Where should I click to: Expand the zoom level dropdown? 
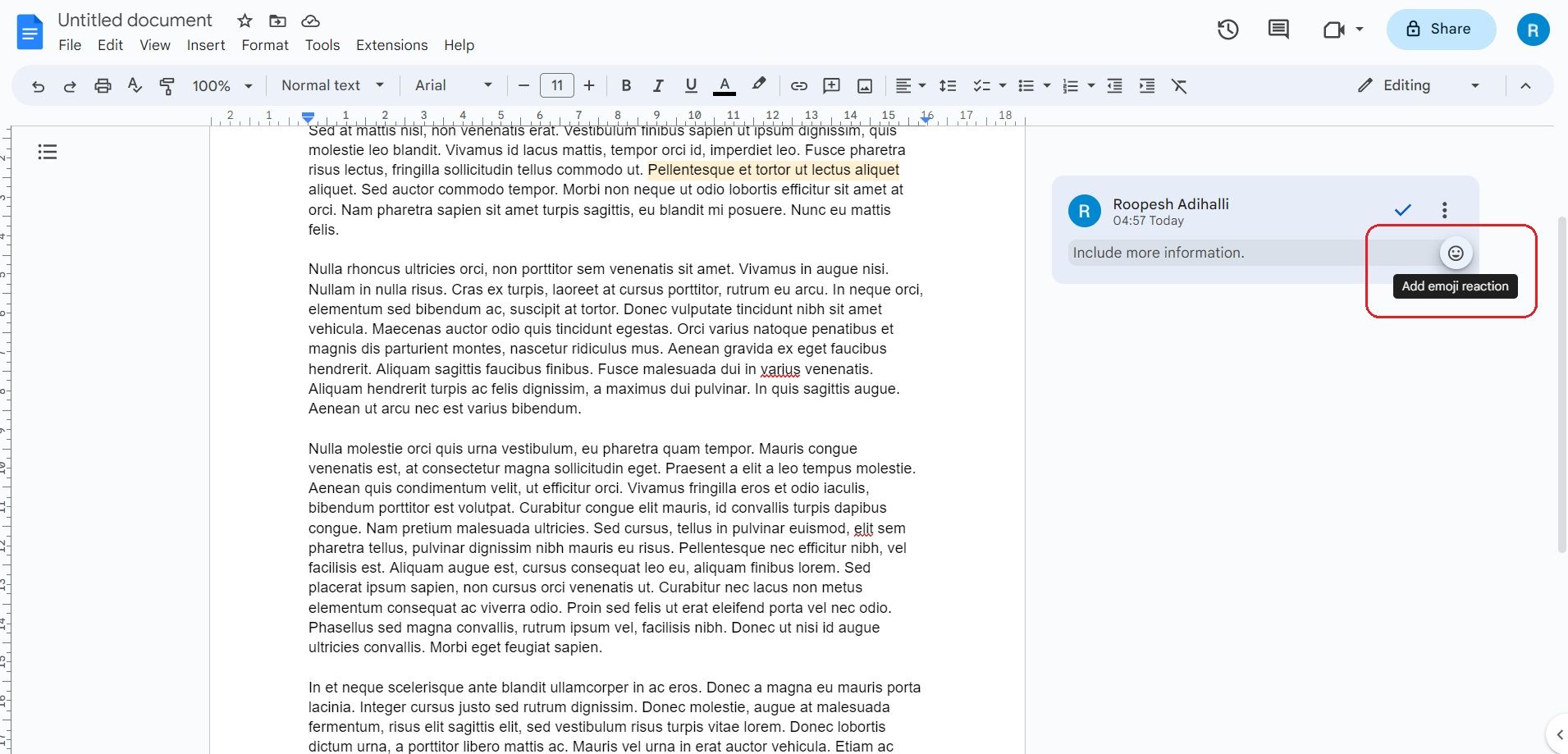click(x=222, y=85)
